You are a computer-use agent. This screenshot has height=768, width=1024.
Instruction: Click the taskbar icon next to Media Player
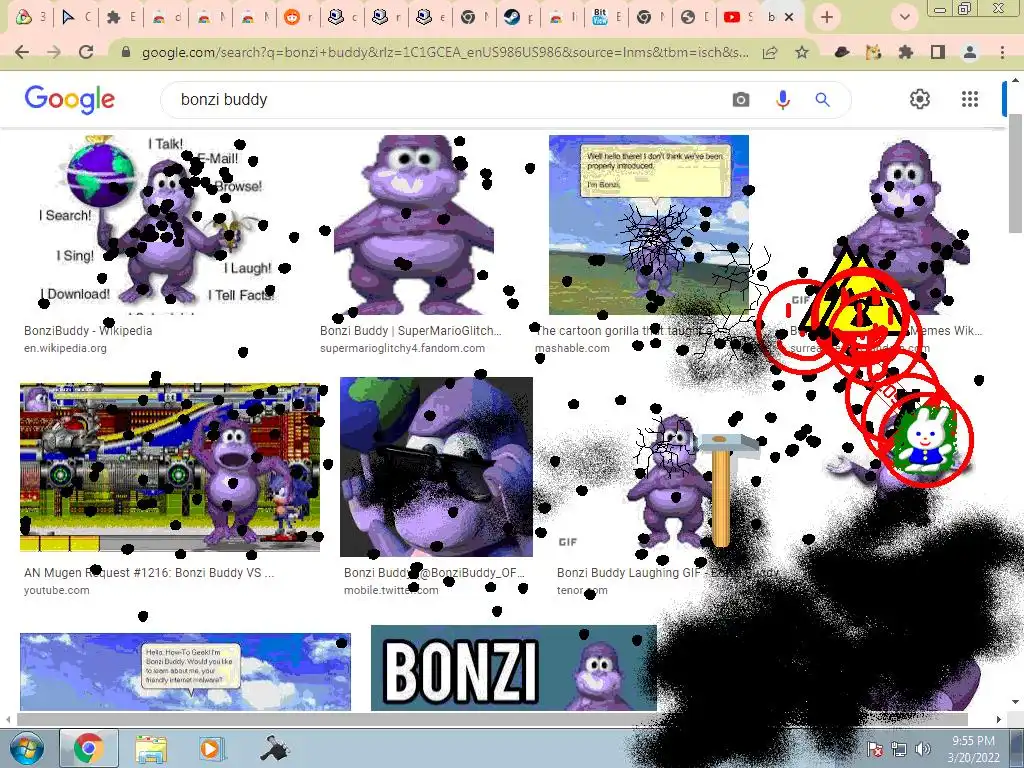pos(275,748)
